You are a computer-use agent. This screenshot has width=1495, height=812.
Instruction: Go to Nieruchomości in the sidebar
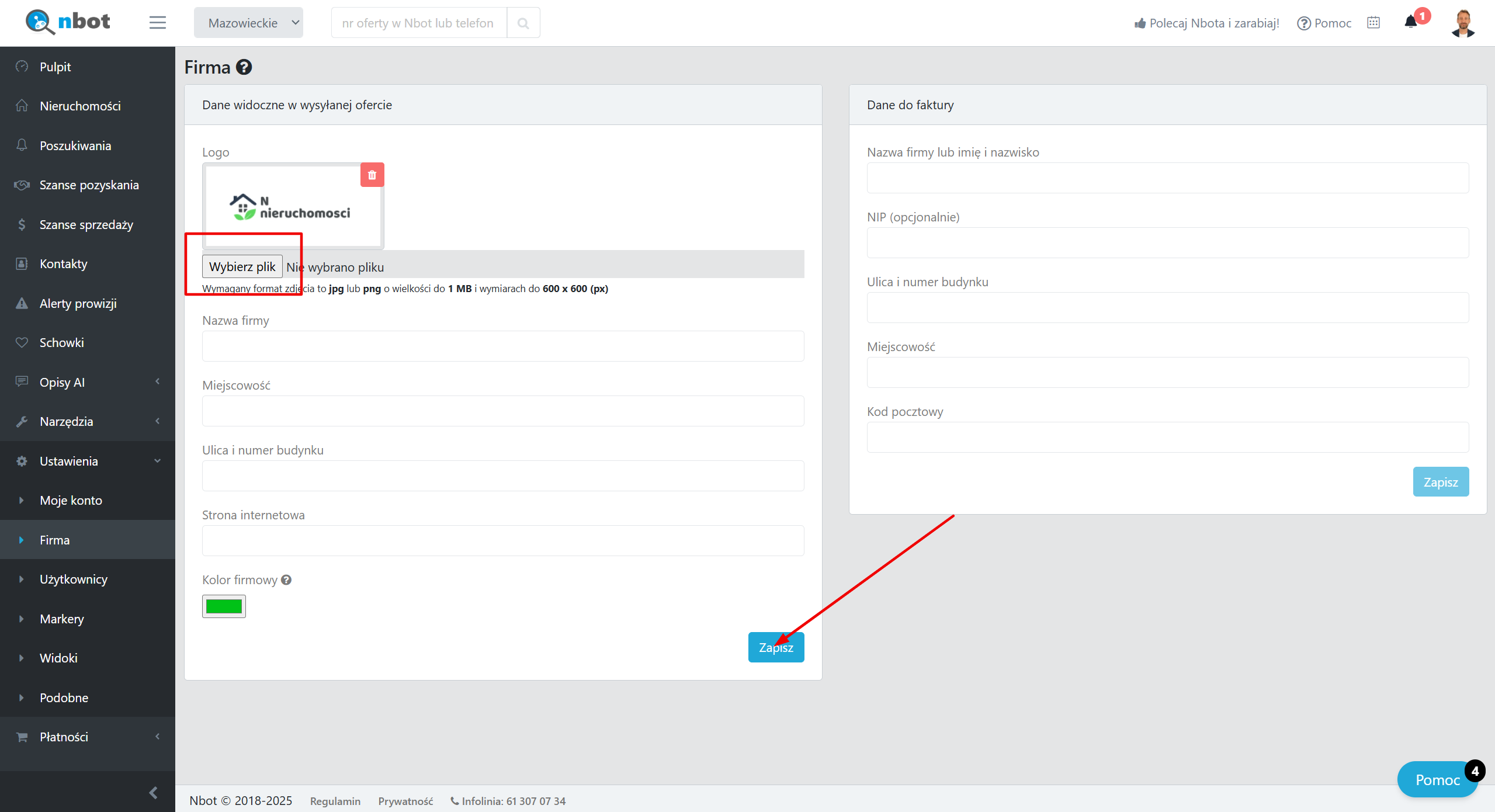click(x=80, y=106)
